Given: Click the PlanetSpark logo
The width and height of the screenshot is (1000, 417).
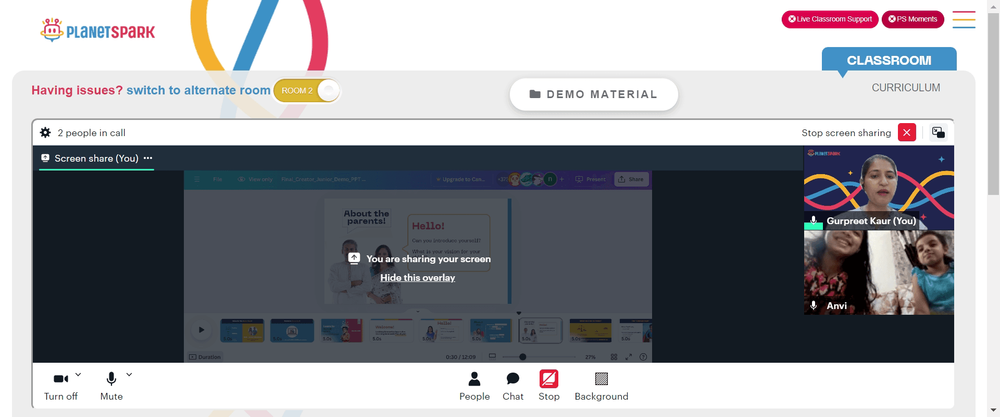Looking at the screenshot, I should point(98,31).
